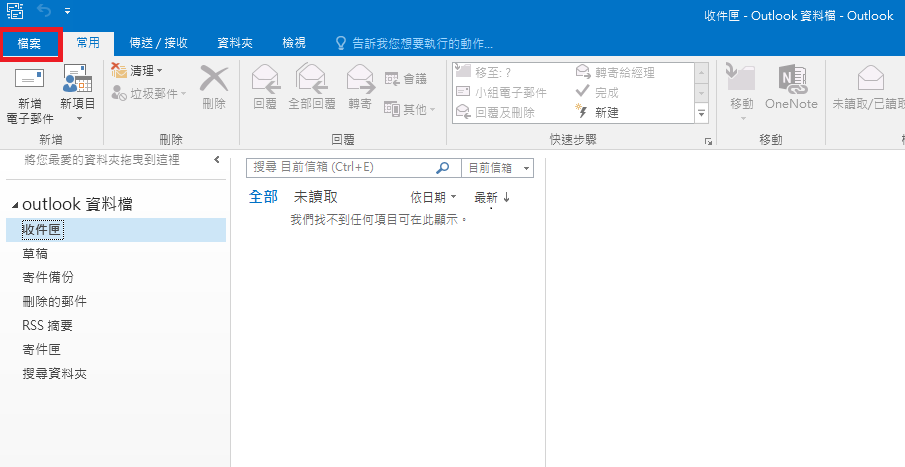Open the 快速步驟 dialog launcher
The image size is (905, 467).
pyautogui.click(x=708, y=141)
